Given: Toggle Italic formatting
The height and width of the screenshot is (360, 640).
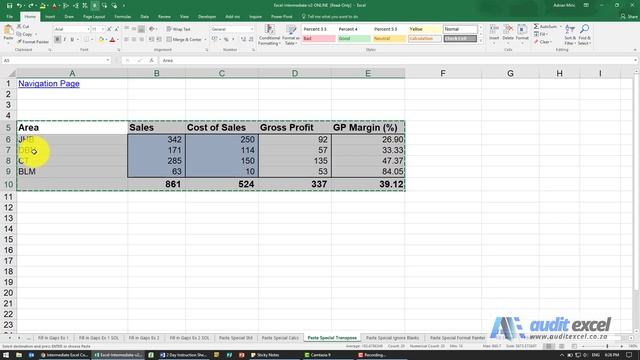Looking at the screenshot, I should [x=64, y=40].
